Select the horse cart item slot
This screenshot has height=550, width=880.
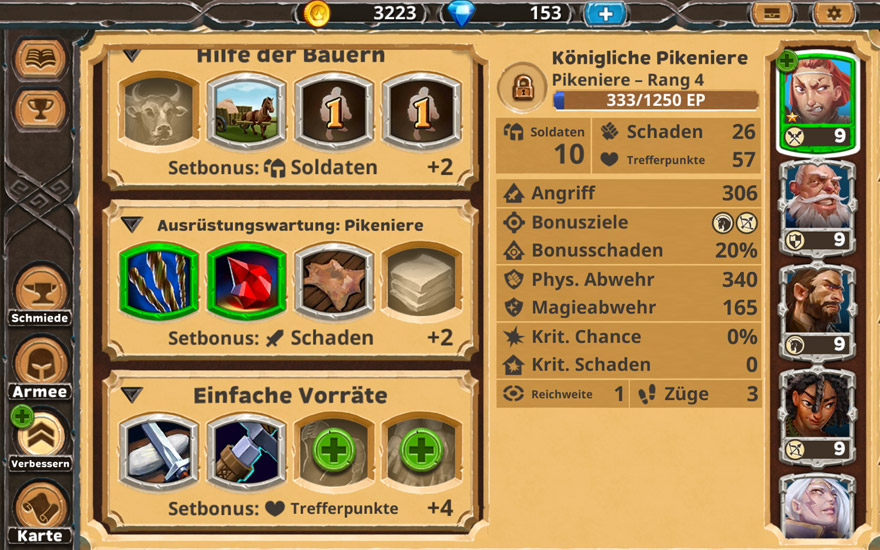point(246,111)
